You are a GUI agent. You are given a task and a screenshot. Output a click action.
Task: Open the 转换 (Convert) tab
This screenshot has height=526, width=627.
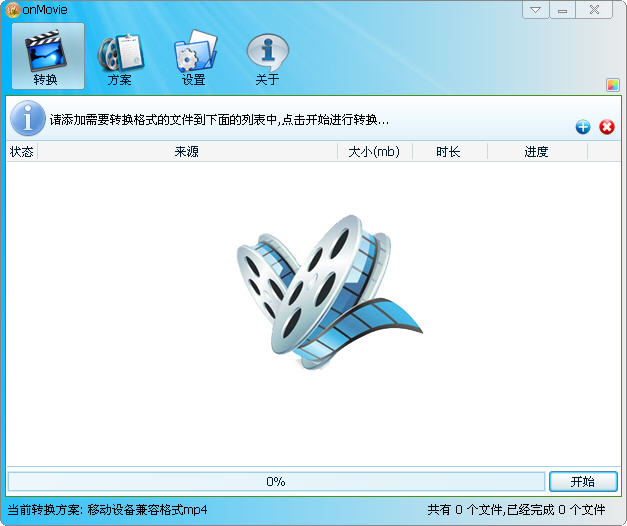48,56
